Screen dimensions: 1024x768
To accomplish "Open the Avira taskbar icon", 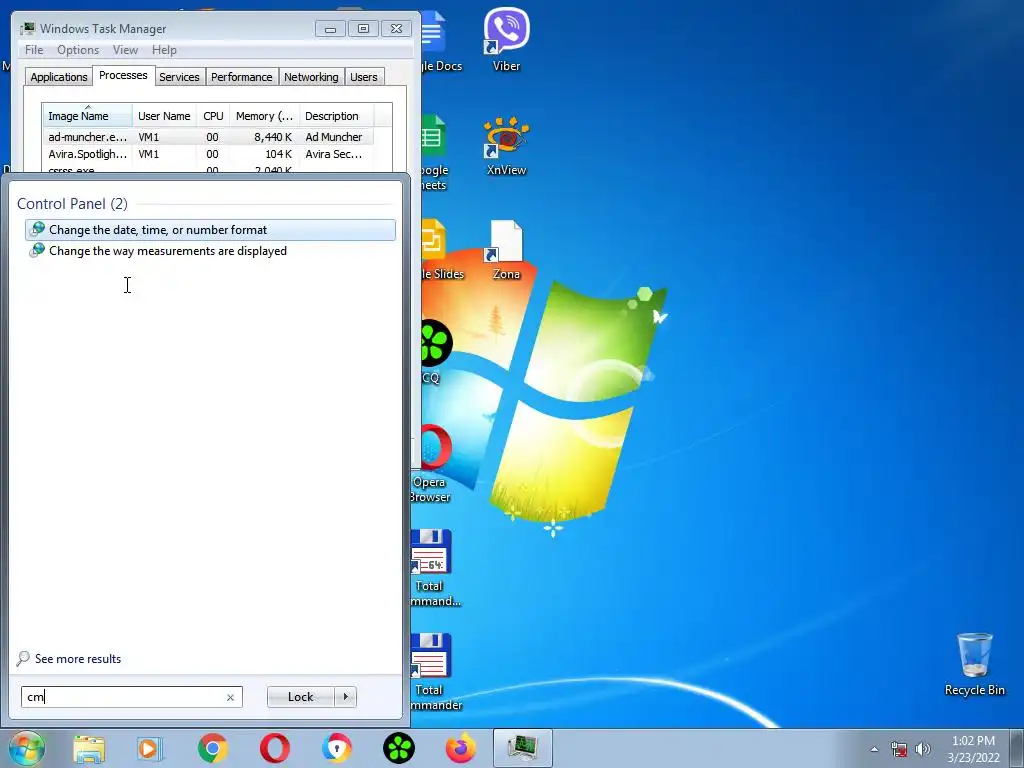I will pos(336,748).
